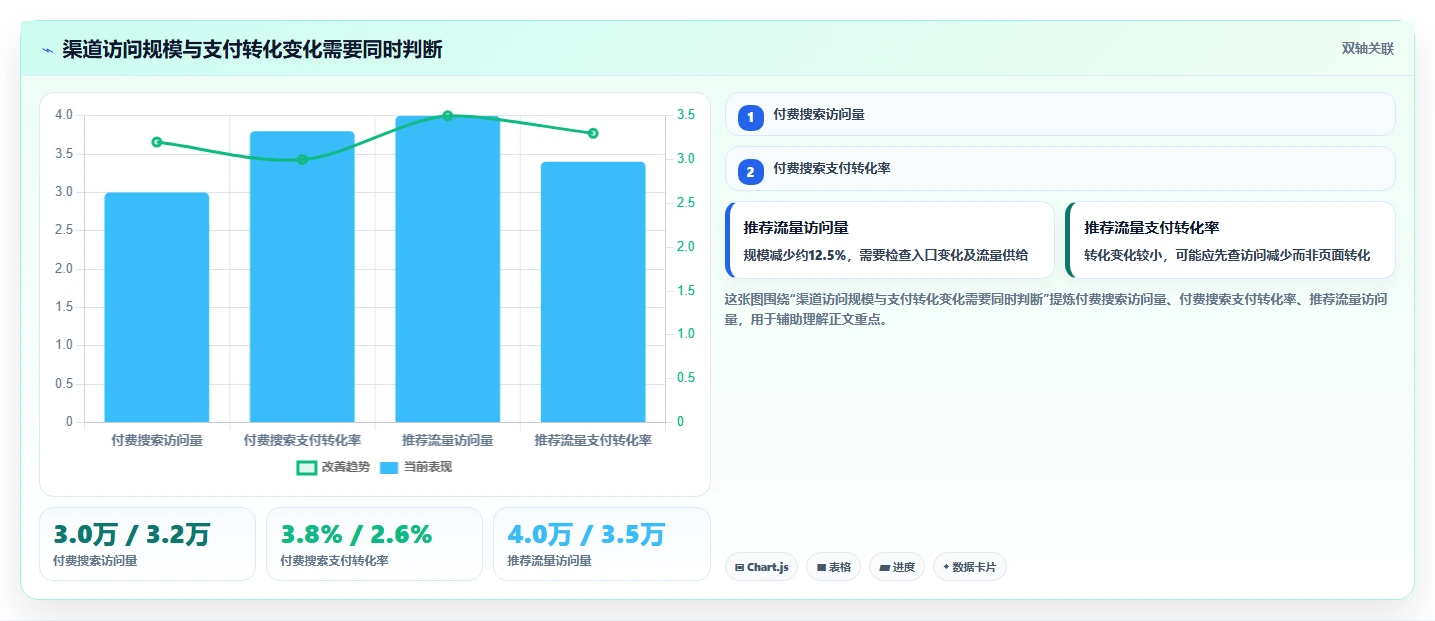Click the blue bar for 推荐流量支付转化率

[593, 292]
